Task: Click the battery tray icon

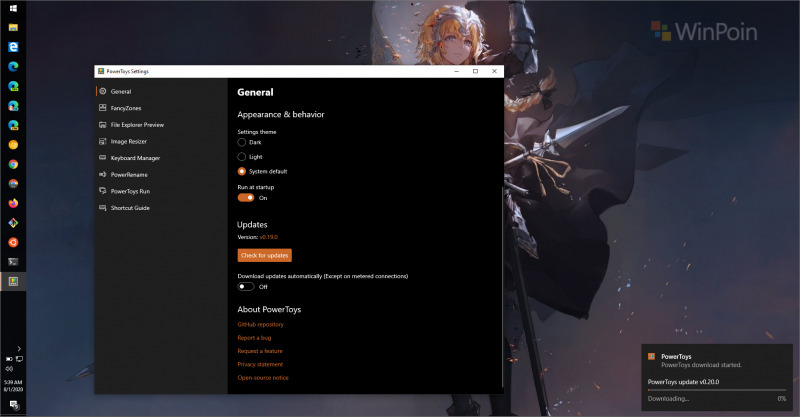Action: click(x=9, y=359)
